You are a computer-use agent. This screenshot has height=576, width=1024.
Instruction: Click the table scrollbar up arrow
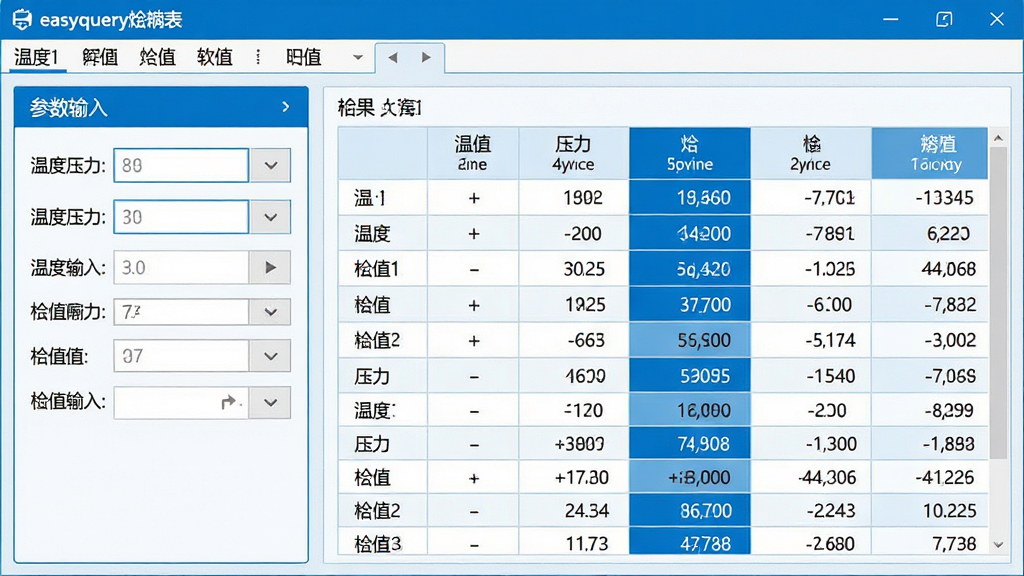998,138
